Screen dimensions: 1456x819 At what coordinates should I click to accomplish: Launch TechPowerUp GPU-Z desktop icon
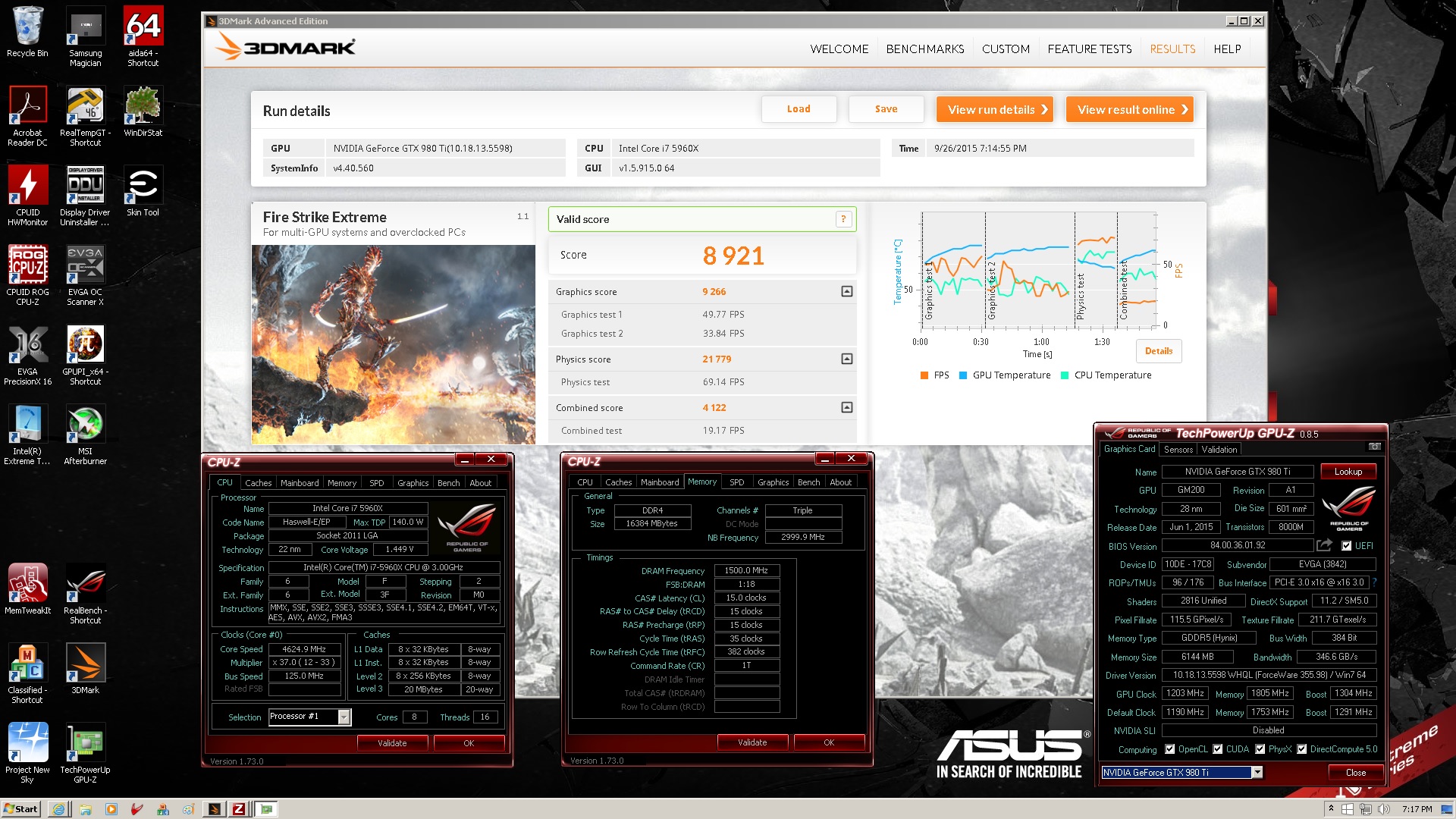click(x=85, y=753)
